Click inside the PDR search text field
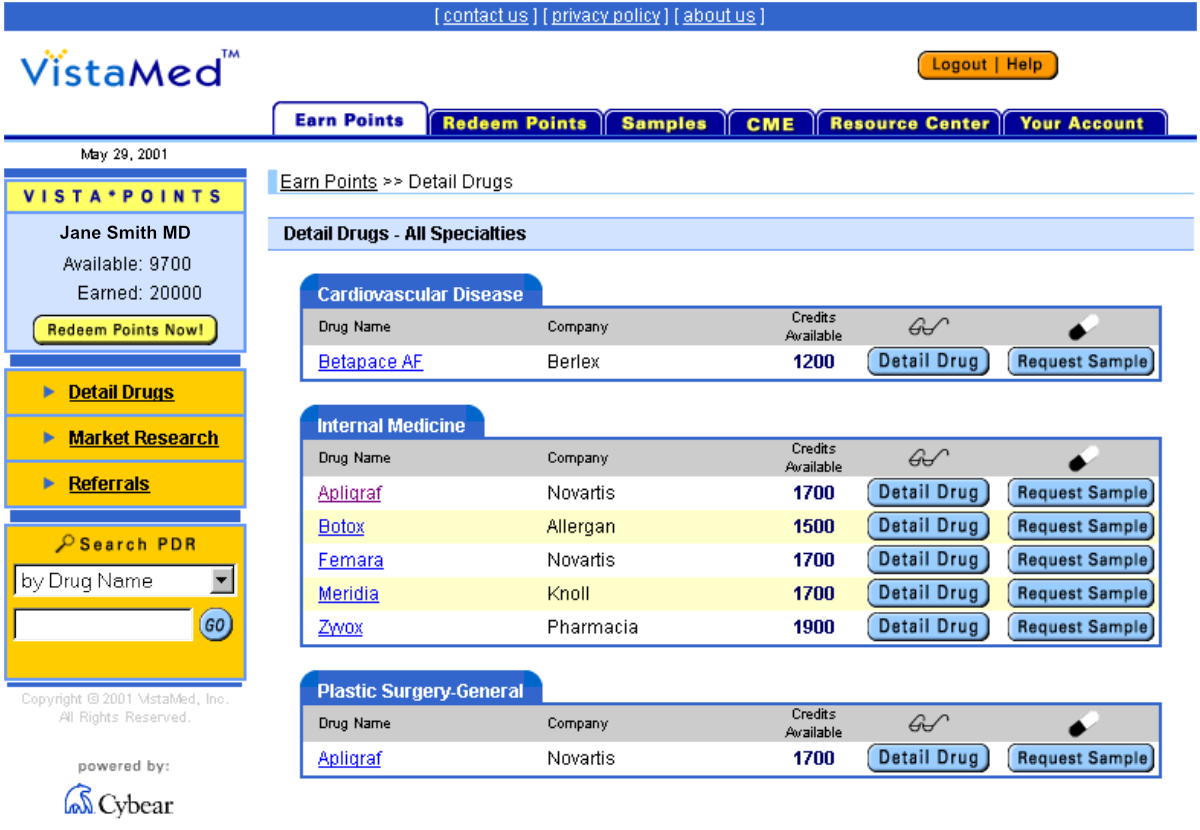1200x830 pixels. click(x=103, y=625)
